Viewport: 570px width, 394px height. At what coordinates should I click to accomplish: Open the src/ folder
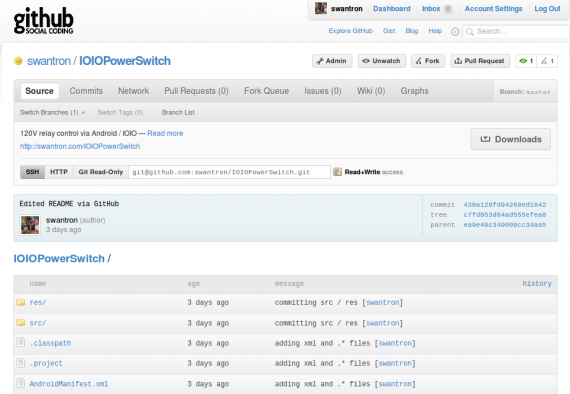point(38,323)
